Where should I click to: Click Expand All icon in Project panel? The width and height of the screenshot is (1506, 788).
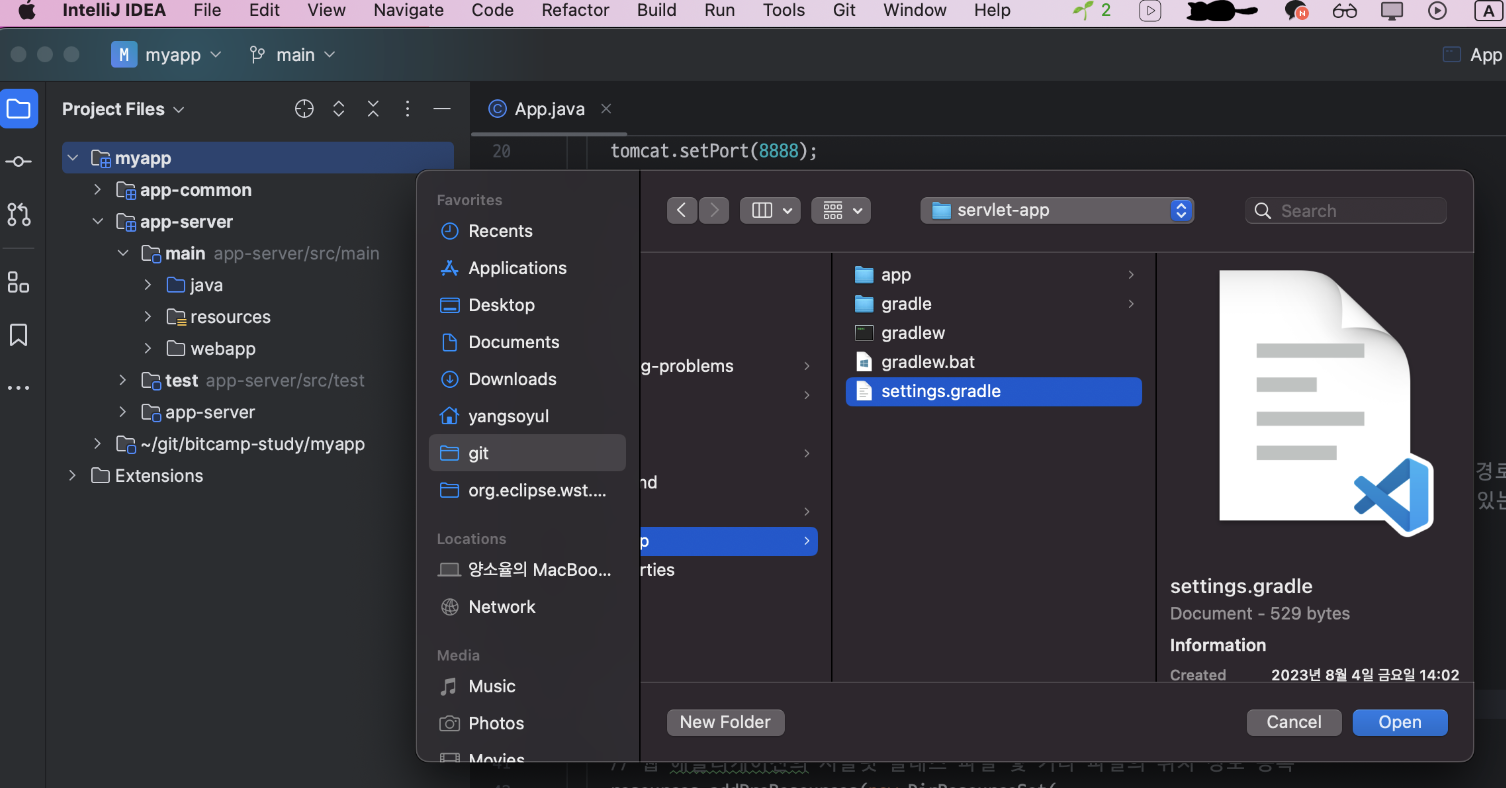pyautogui.click(x=339, y=109)
